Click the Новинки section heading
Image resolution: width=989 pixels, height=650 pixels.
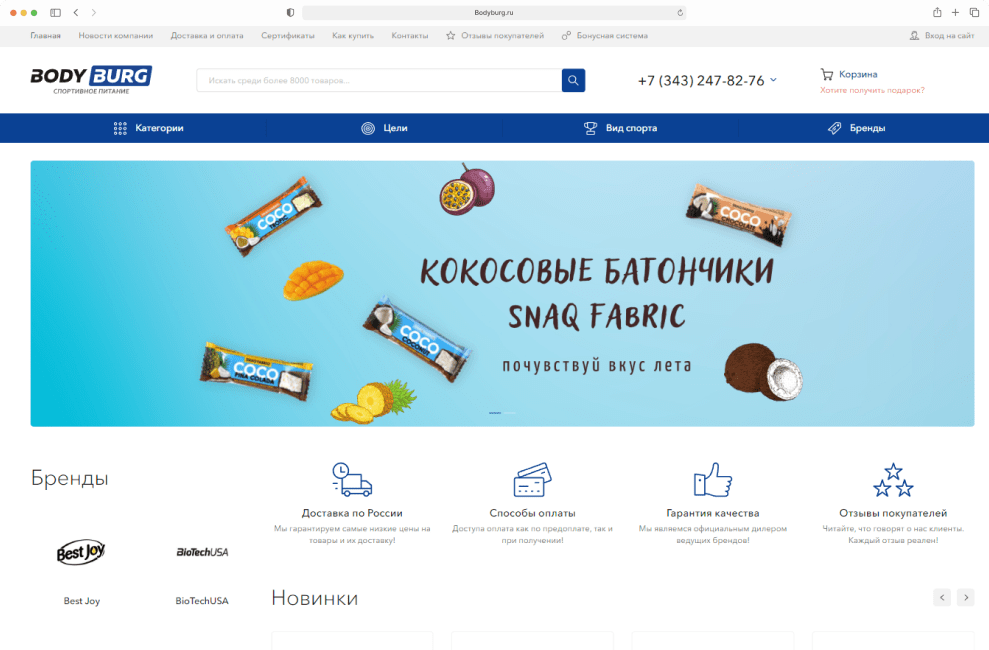coord(315,598)
